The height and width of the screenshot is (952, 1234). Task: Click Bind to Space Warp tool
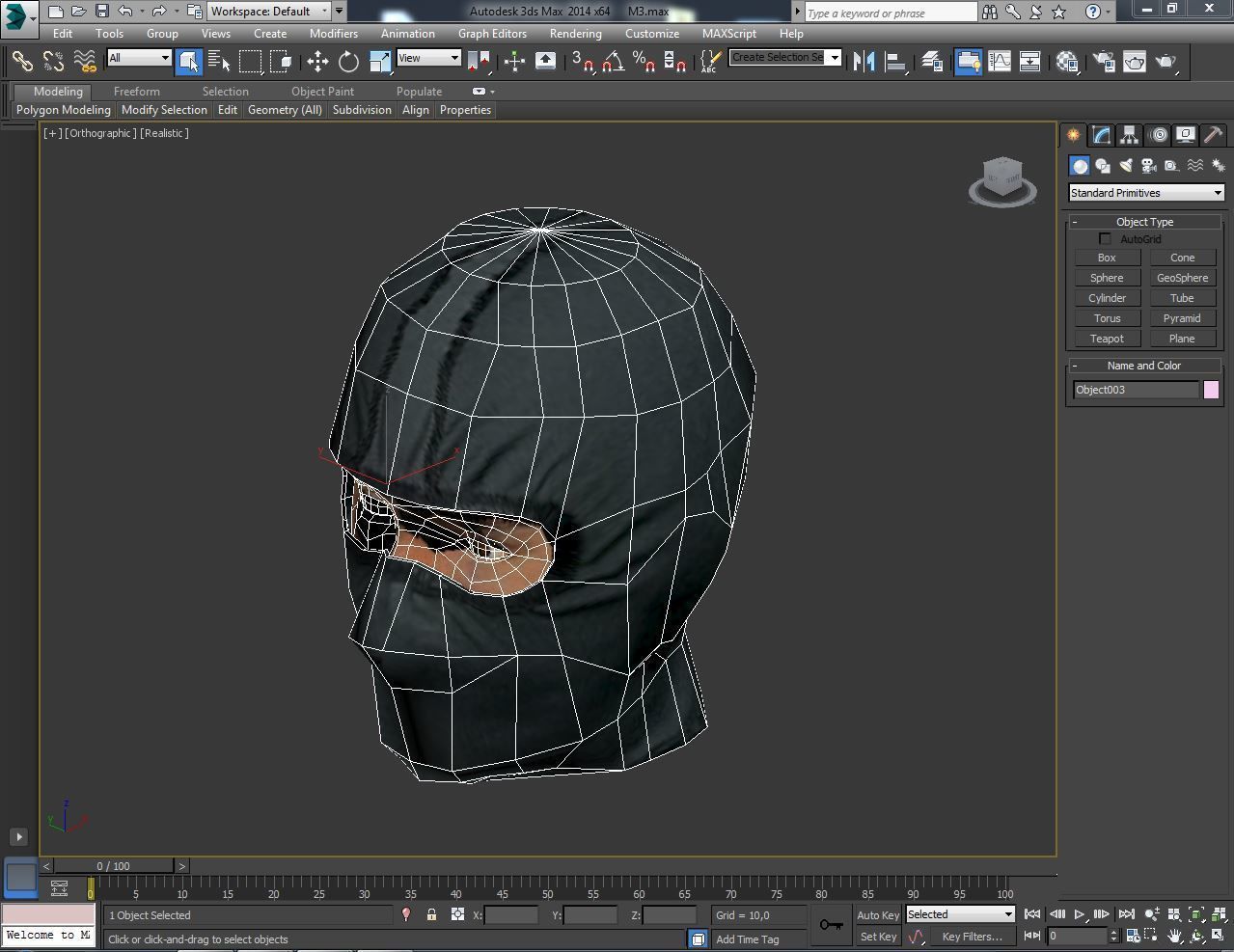(85, 62)
